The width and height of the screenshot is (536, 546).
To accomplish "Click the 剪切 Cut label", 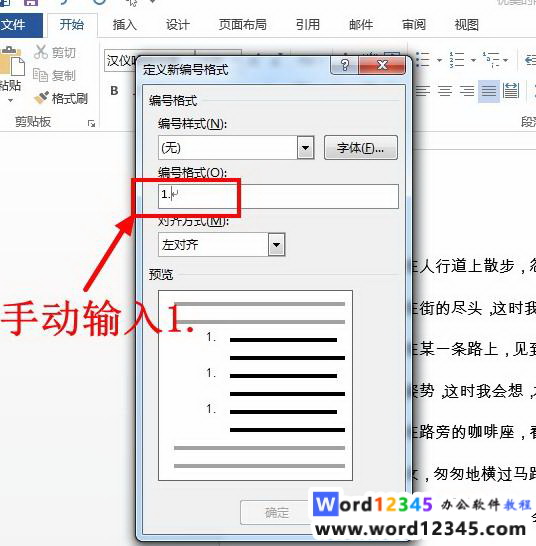I will pyautogui.click(x=64, y=53).
